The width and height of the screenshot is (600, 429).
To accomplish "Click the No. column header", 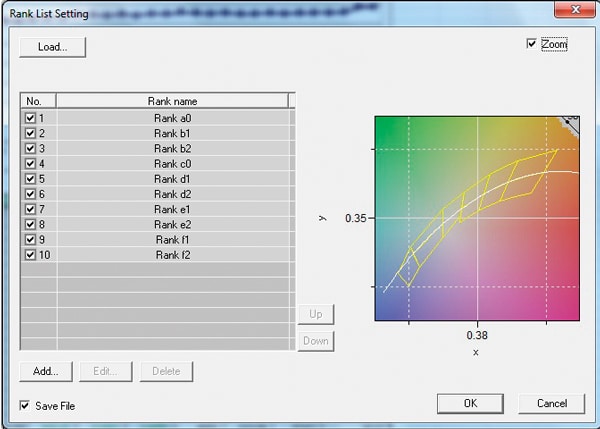I will tap(38, 101).
